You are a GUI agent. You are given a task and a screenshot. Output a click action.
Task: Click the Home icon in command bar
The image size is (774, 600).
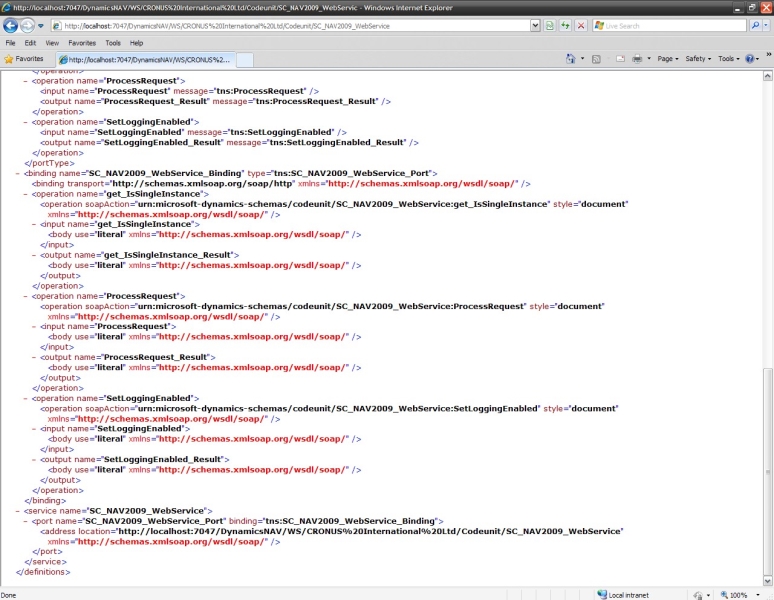571,59
